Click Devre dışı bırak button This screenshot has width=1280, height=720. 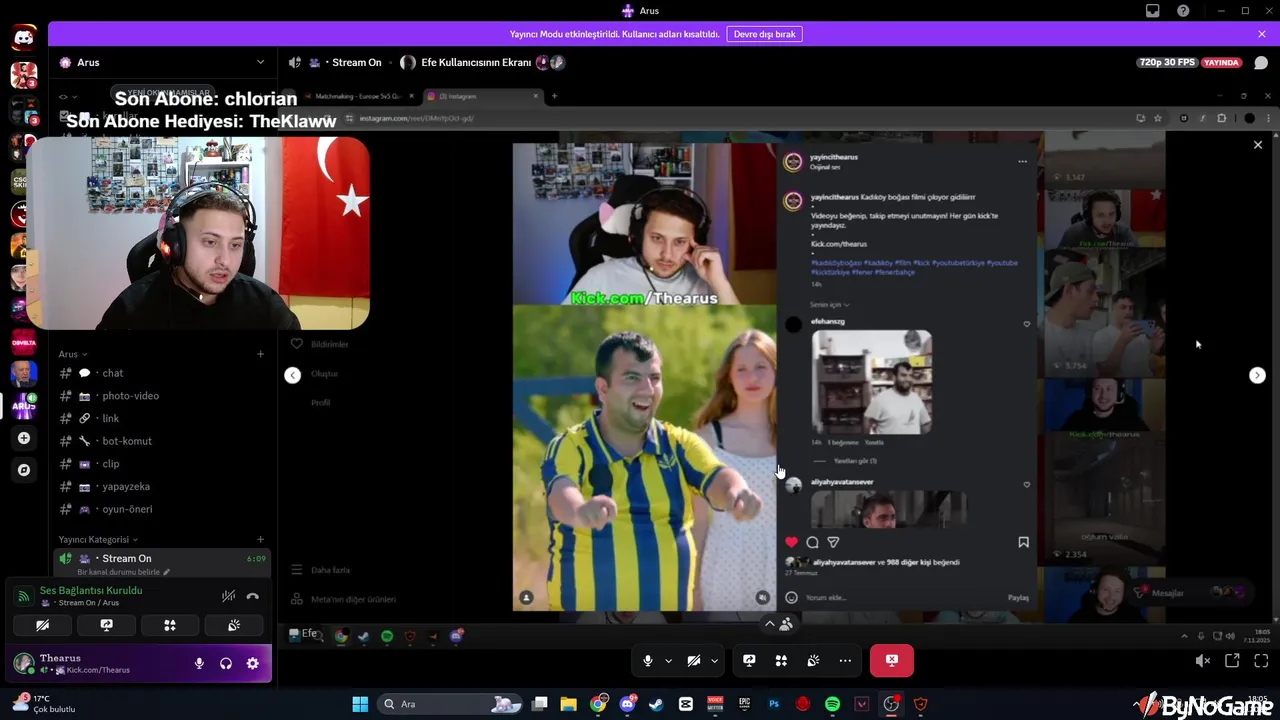pyautogui.click(x=764, y=34)
